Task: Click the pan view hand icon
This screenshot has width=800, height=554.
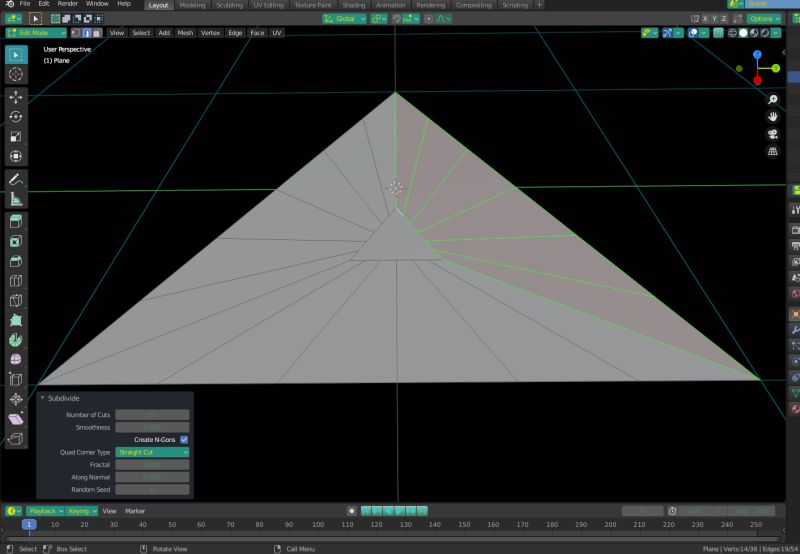Action: (x=773, y=117)
